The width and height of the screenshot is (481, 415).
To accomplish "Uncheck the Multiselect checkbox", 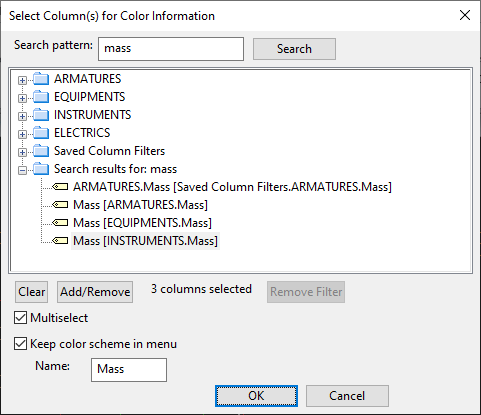I will (20, 318).
